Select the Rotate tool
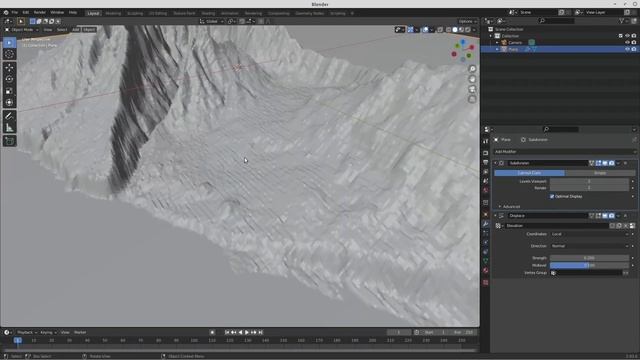 pyautogui.click(x=9, y=79)
